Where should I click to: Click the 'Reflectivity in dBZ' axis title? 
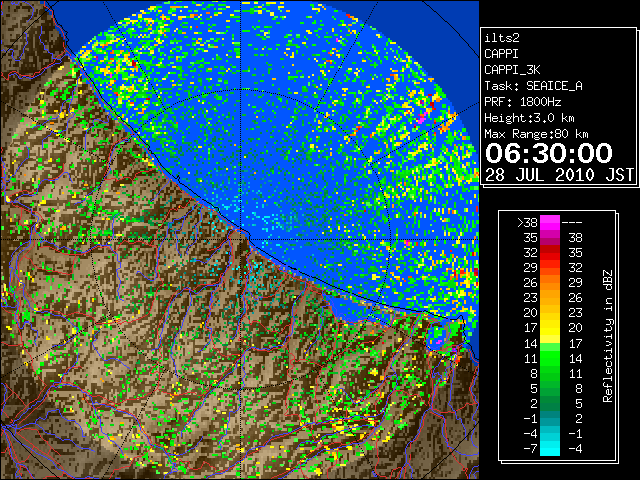[x=608, y=336]
